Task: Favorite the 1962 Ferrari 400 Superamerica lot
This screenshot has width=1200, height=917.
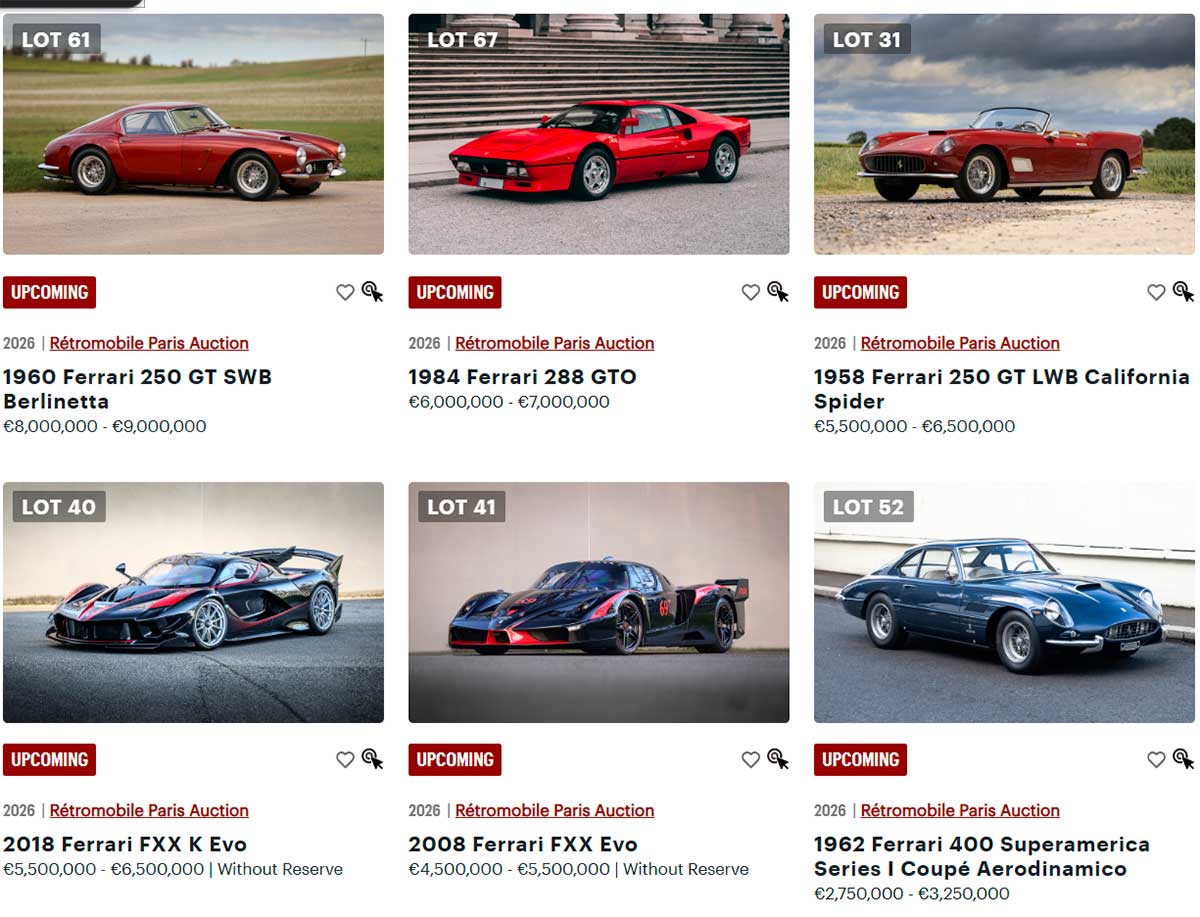Action: coord(1156,760)
